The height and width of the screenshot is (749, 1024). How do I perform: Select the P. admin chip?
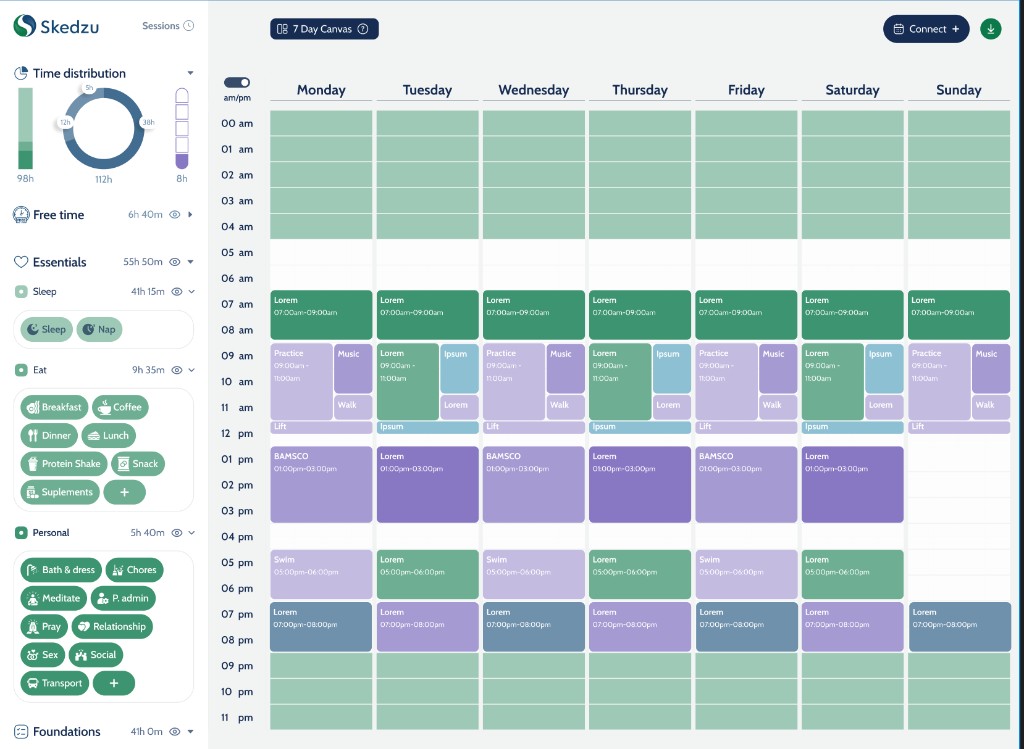coord(123,598)
